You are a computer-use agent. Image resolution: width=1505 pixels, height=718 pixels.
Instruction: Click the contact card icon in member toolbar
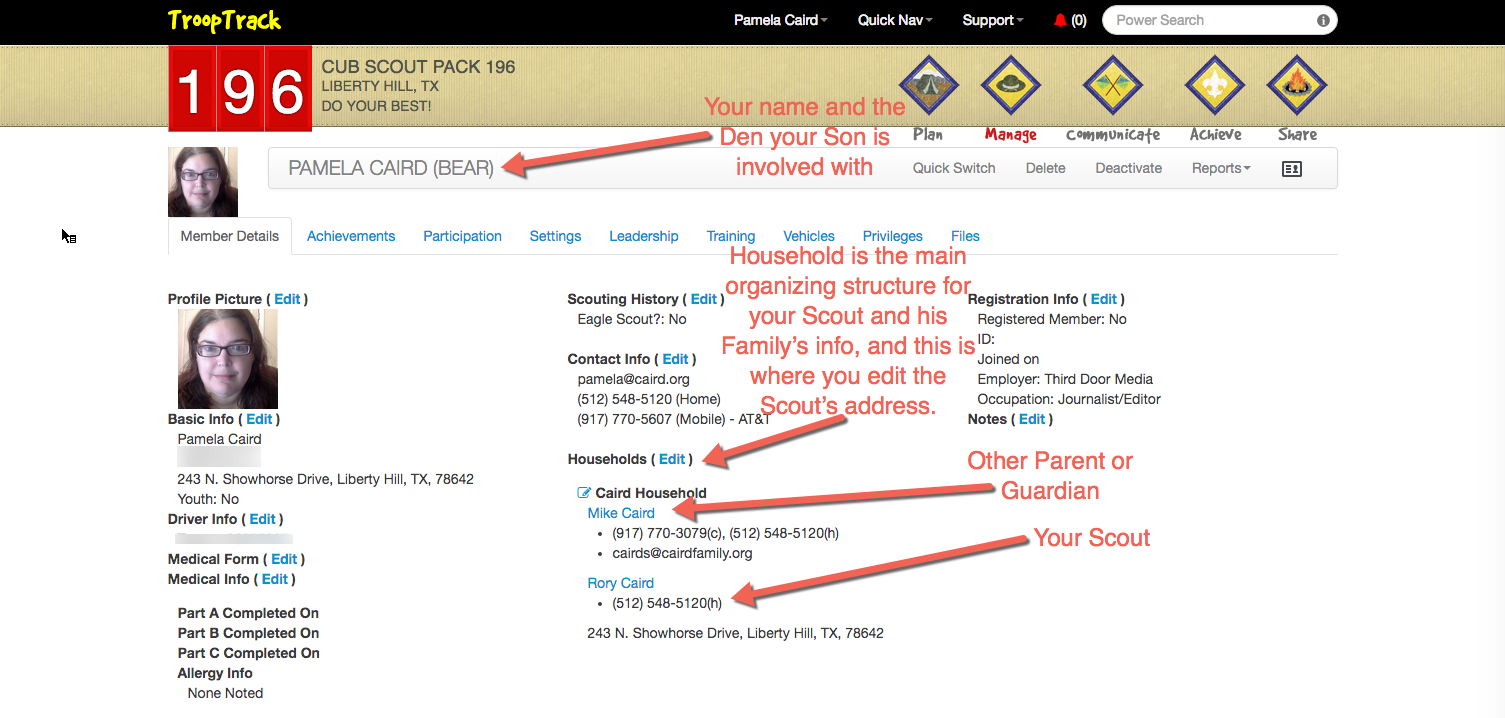[x=1291, y=169]
